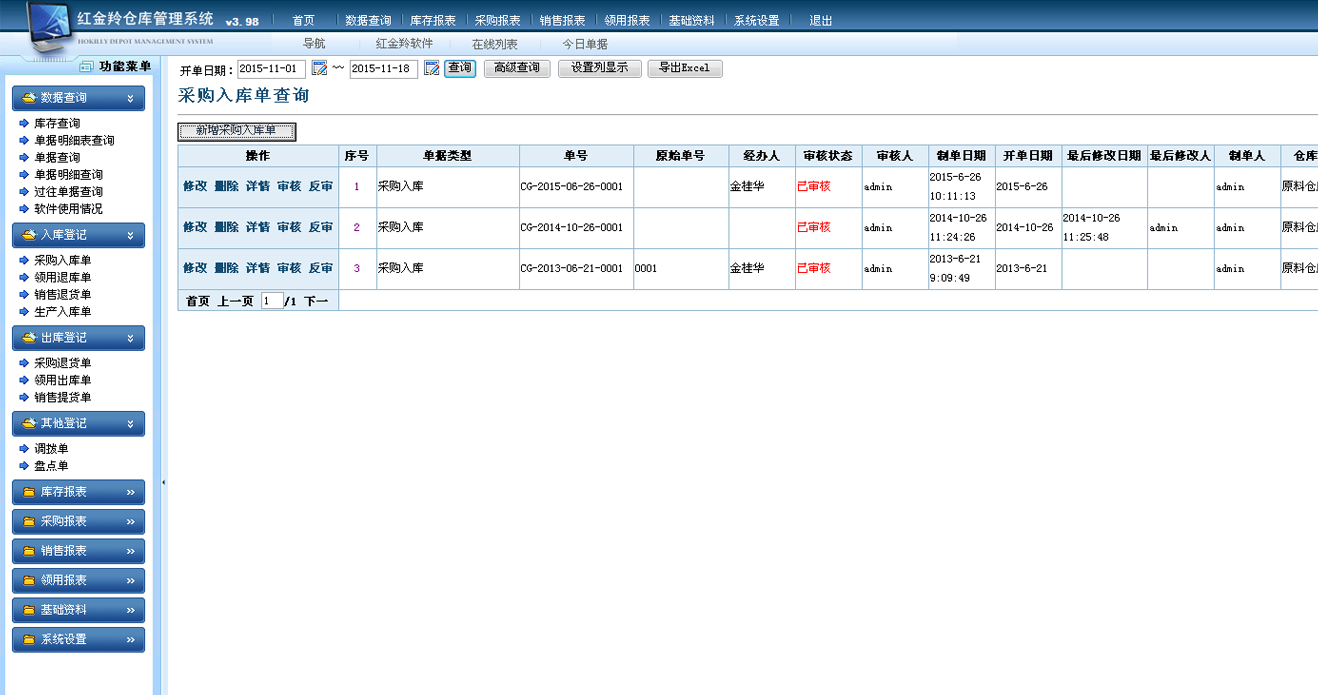Screen dimensions: 1318x695
Task: Click the 导出Excel button
Action: click(x=685, y=69)
